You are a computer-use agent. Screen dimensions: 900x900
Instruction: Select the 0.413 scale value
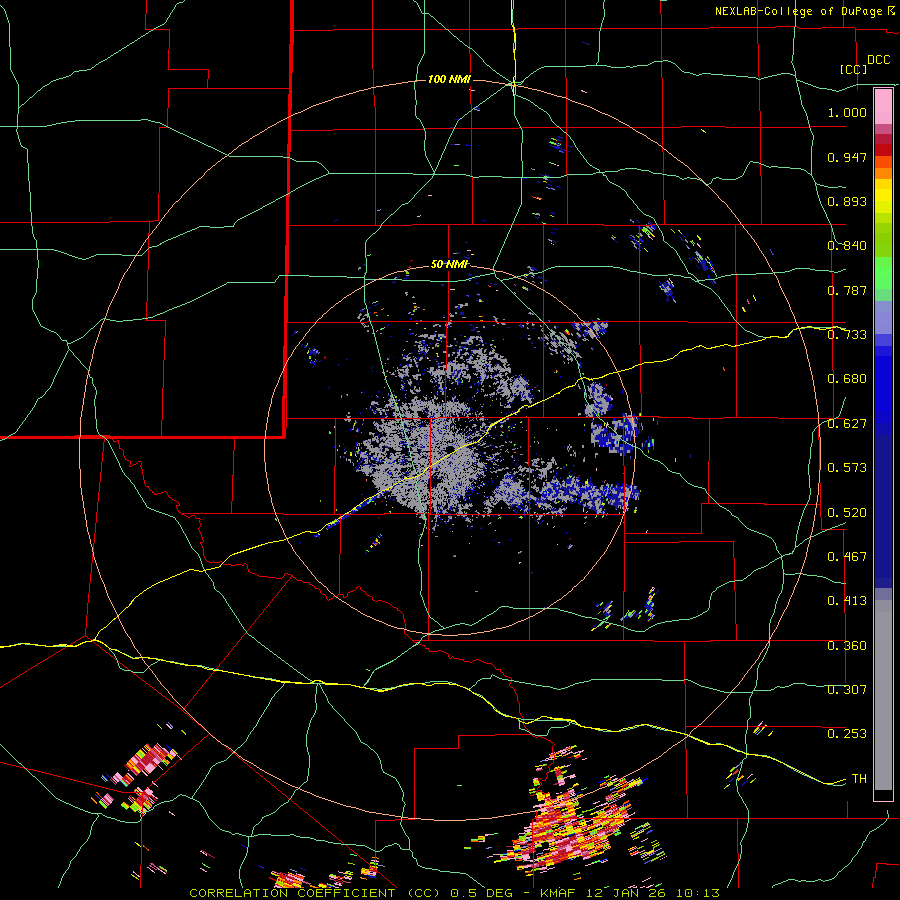click(847, 601)
